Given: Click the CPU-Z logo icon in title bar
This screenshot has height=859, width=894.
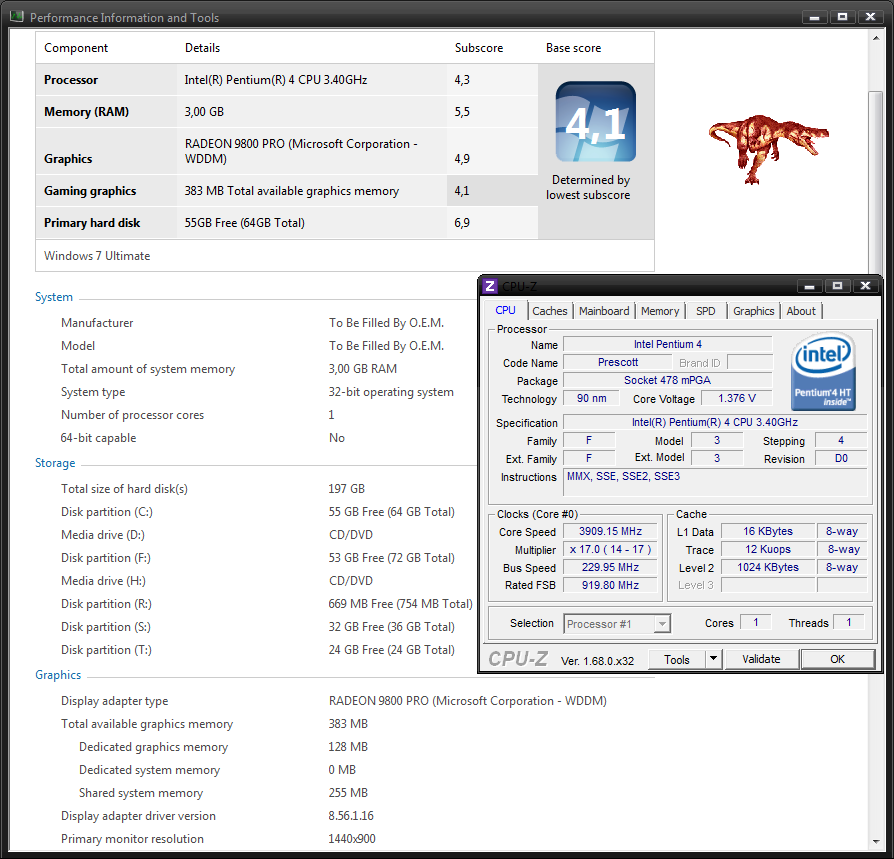Looking at the screenshot, I should click(490, 286).
